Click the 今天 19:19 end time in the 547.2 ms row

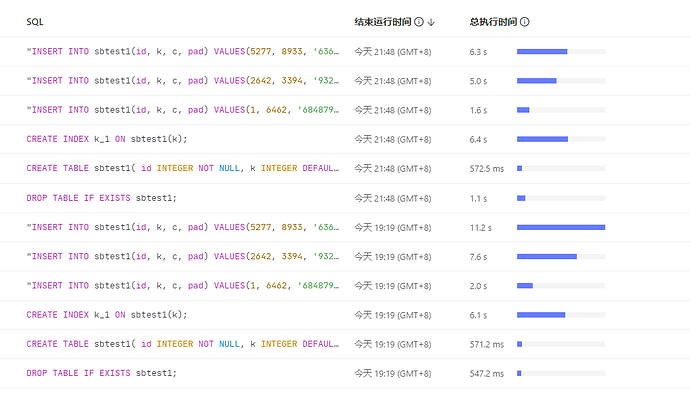coord(393,374)
